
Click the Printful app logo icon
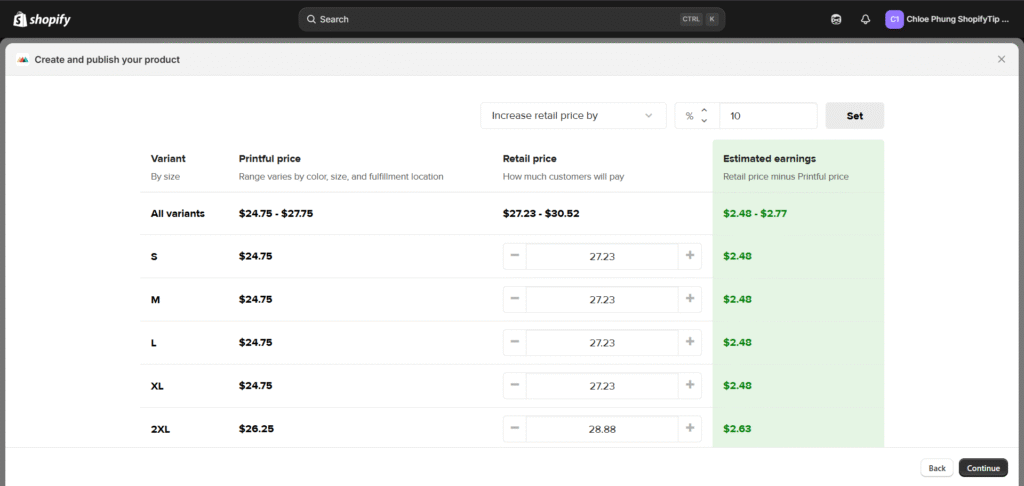point(23,59)
